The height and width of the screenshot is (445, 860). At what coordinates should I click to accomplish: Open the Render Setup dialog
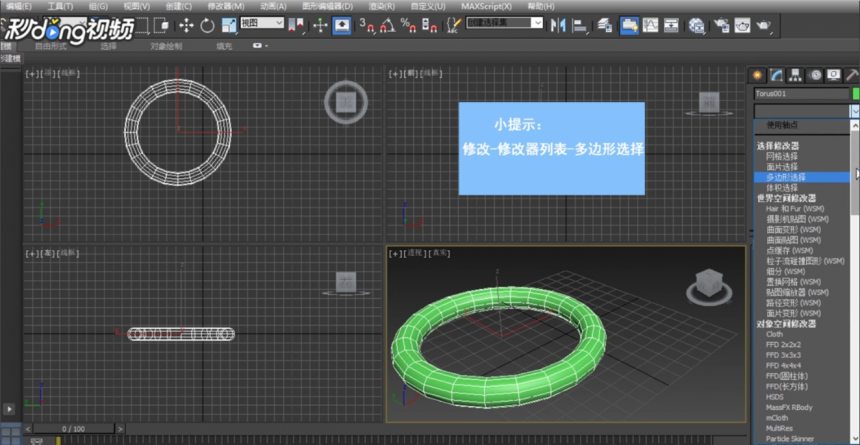[721, 25]
